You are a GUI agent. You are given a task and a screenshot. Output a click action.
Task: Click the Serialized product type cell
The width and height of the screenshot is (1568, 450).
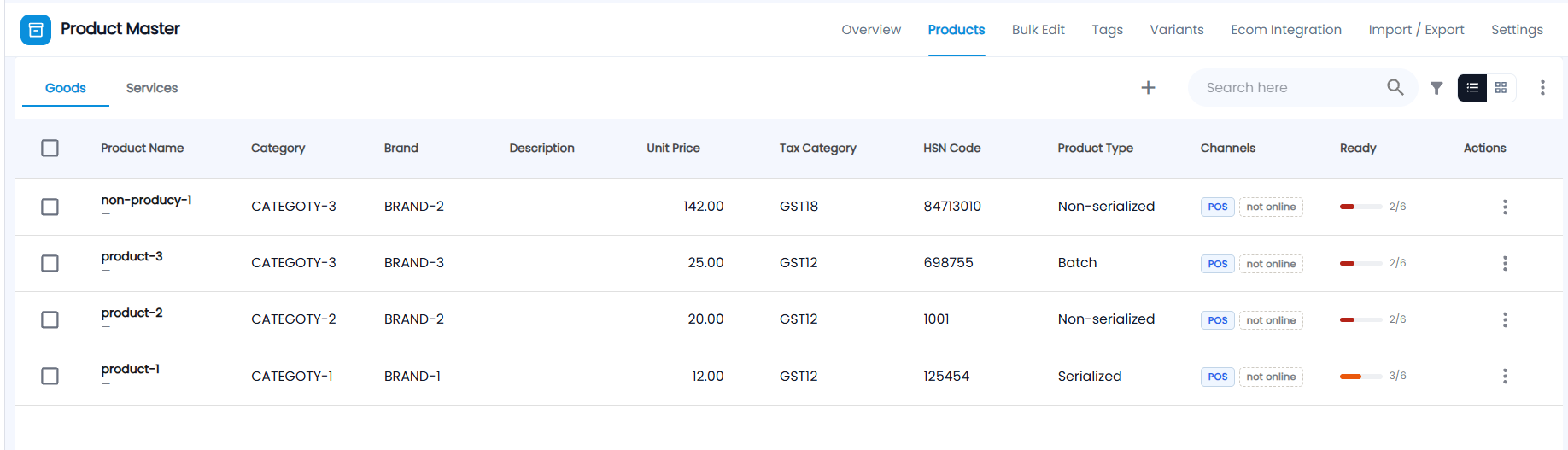pos(1090,376)
